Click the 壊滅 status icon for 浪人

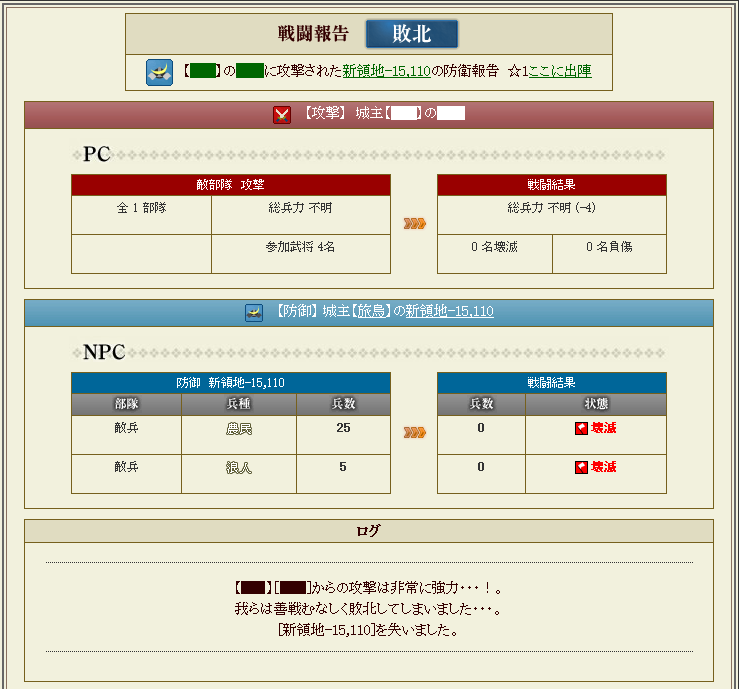pyautogui.click(x=581, y=467)
